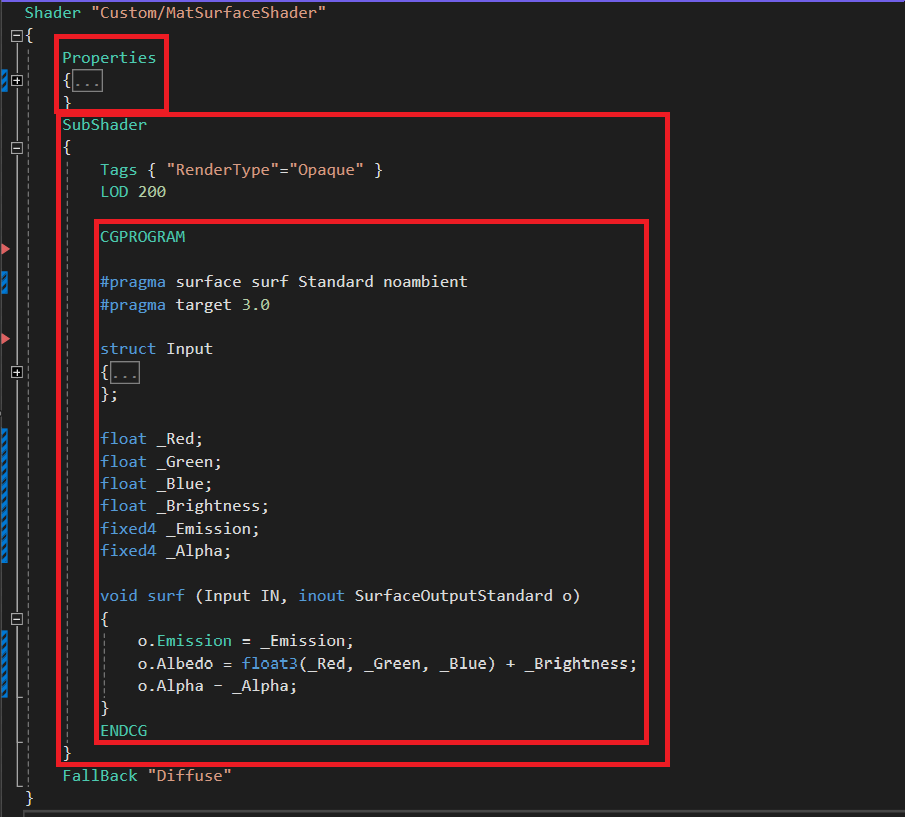Click _Brightness in its float declaration
Viewport: 905px width, 817px height.
pyautogui.click(x=208, y=506)
